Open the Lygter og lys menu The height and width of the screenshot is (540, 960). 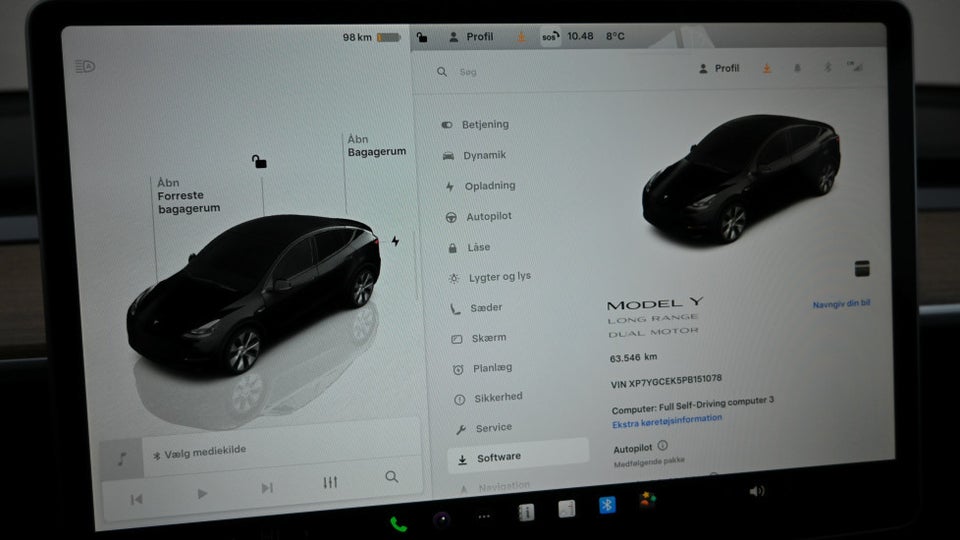click(490, 277)
